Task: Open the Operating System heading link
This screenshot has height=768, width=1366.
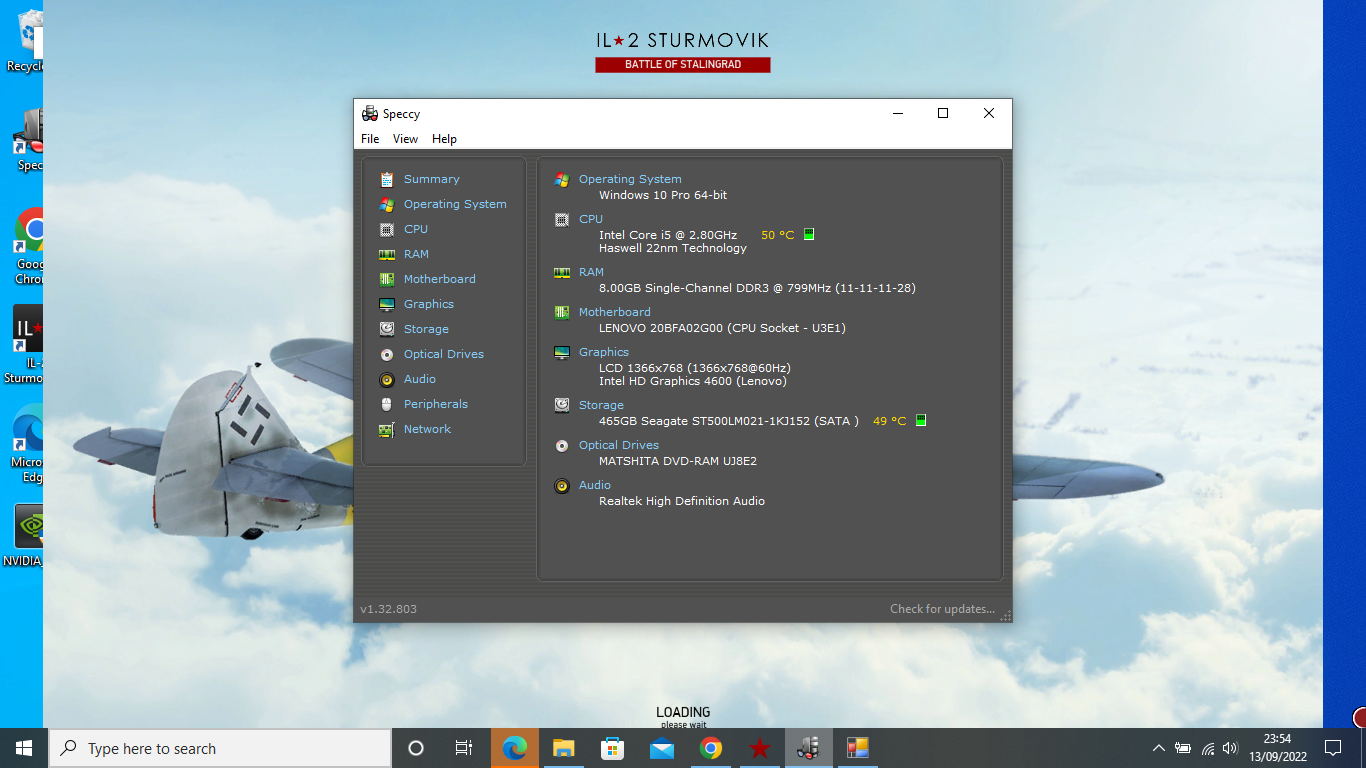Action: [x=630, y=179]
